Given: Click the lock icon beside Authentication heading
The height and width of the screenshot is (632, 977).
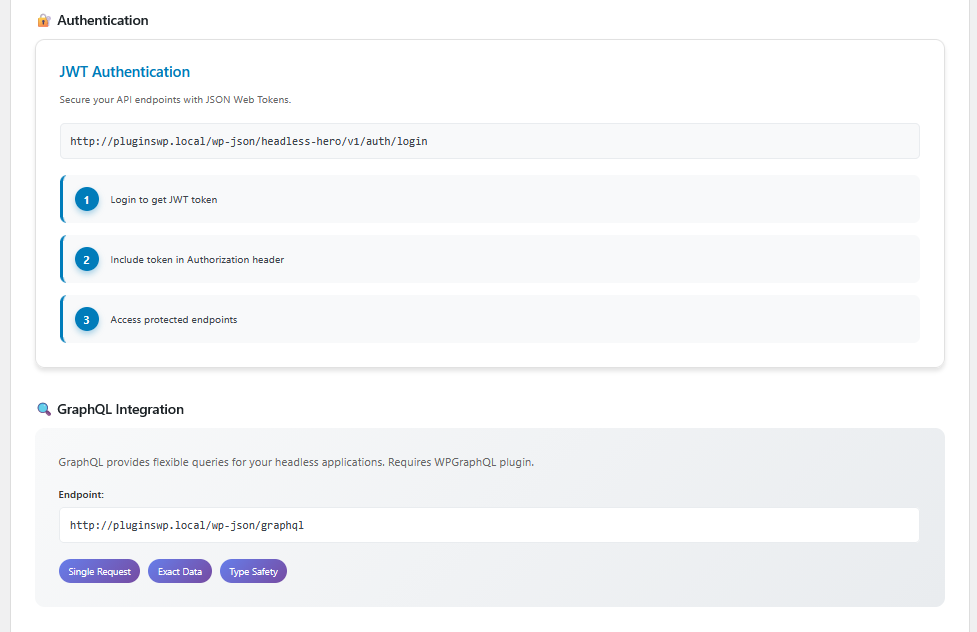Looking at the screenshot, I should pos(44,20).
